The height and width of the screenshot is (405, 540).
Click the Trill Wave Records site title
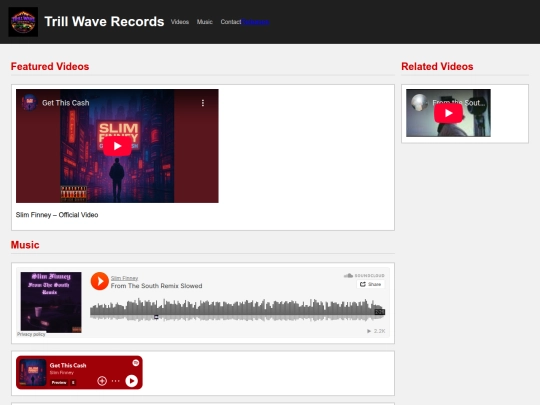click(104, 22)
